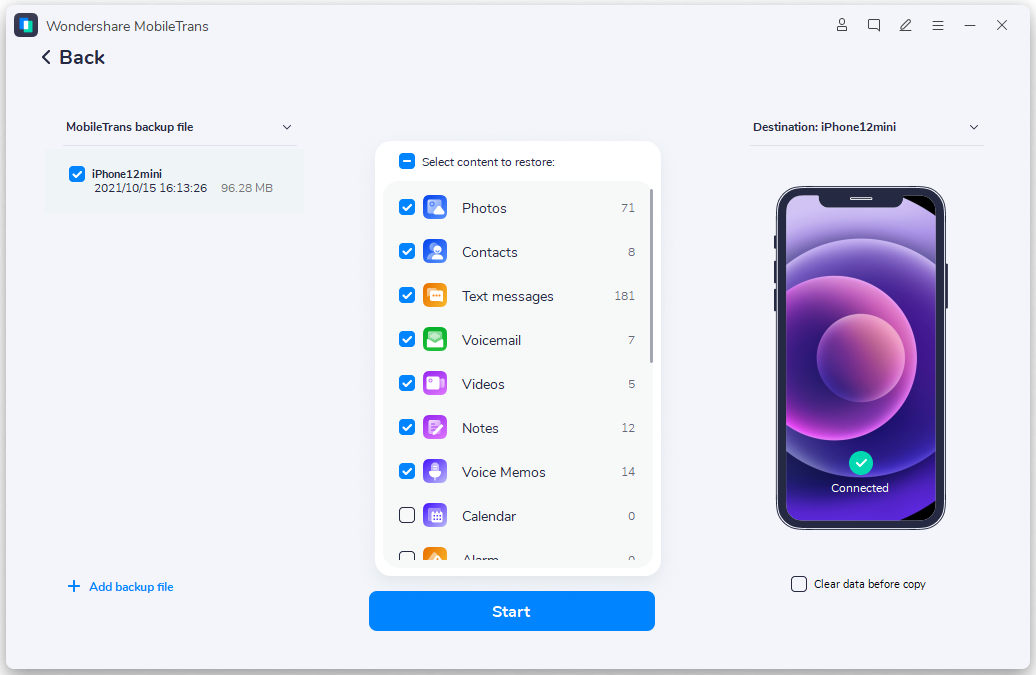
Task: Click the Contacts icon
Action: (x=435, y=252)
